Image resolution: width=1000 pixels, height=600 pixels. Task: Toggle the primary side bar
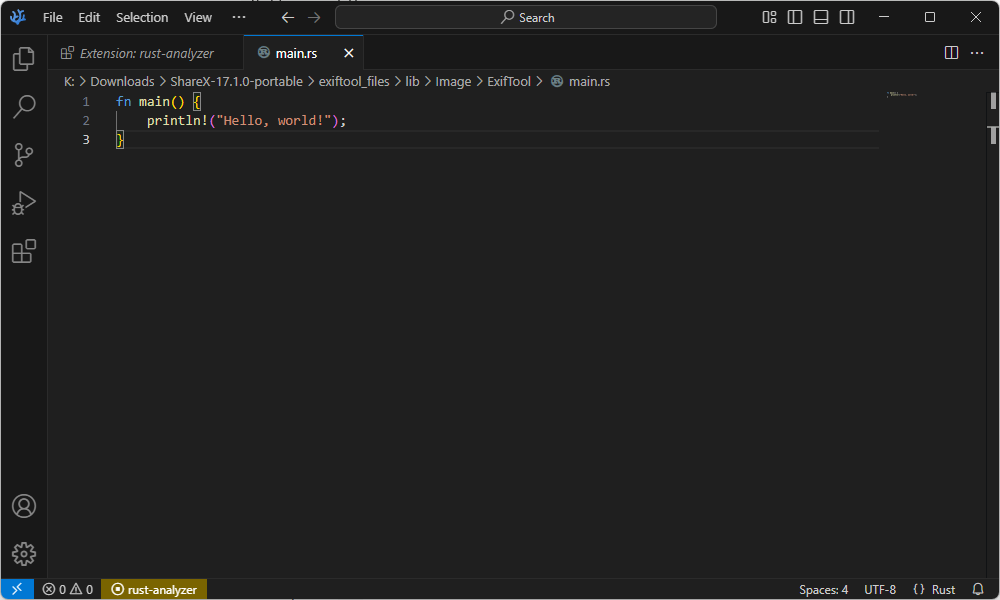(795, 17)
